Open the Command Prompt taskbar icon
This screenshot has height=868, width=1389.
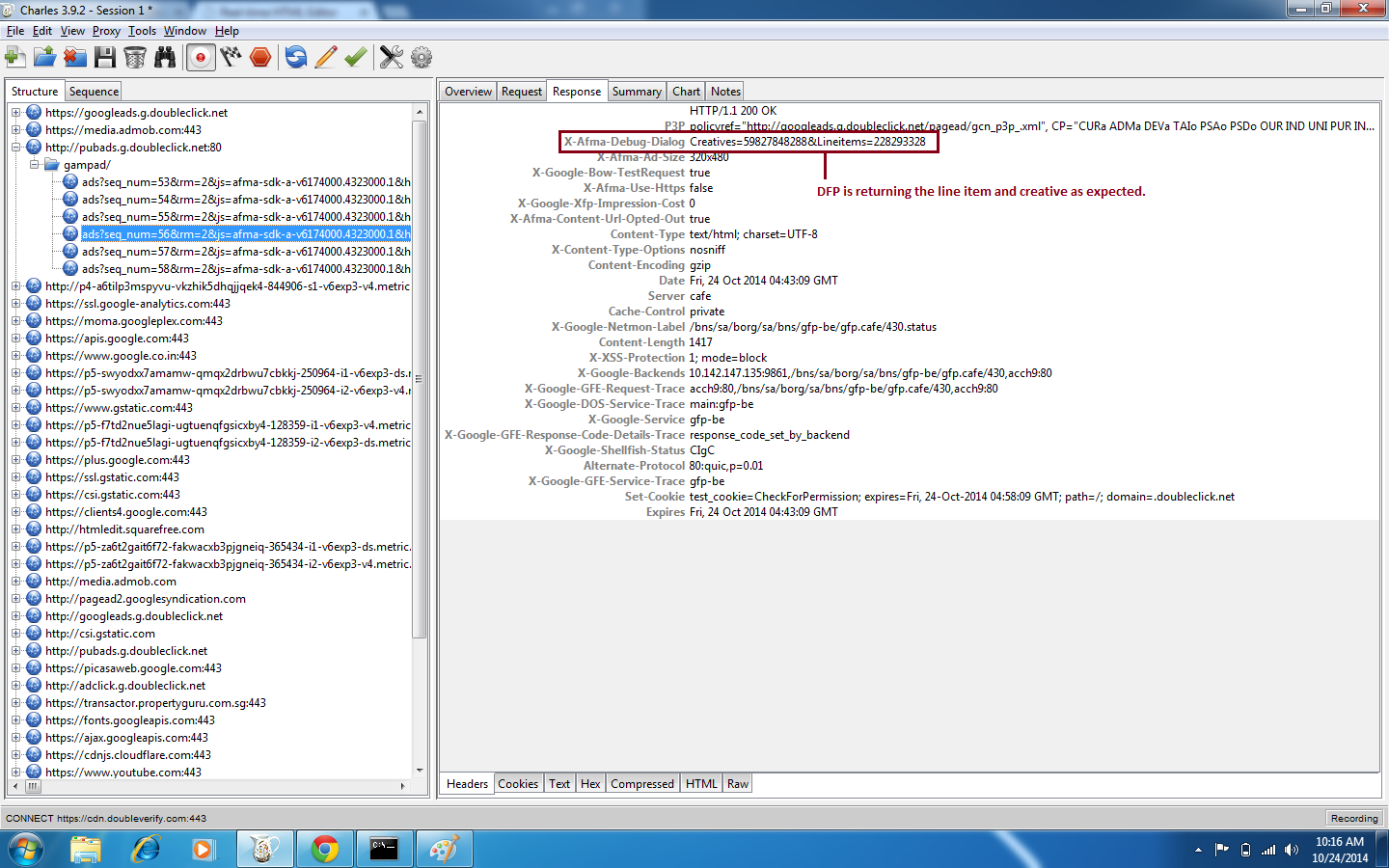click(x=384, y=850)
